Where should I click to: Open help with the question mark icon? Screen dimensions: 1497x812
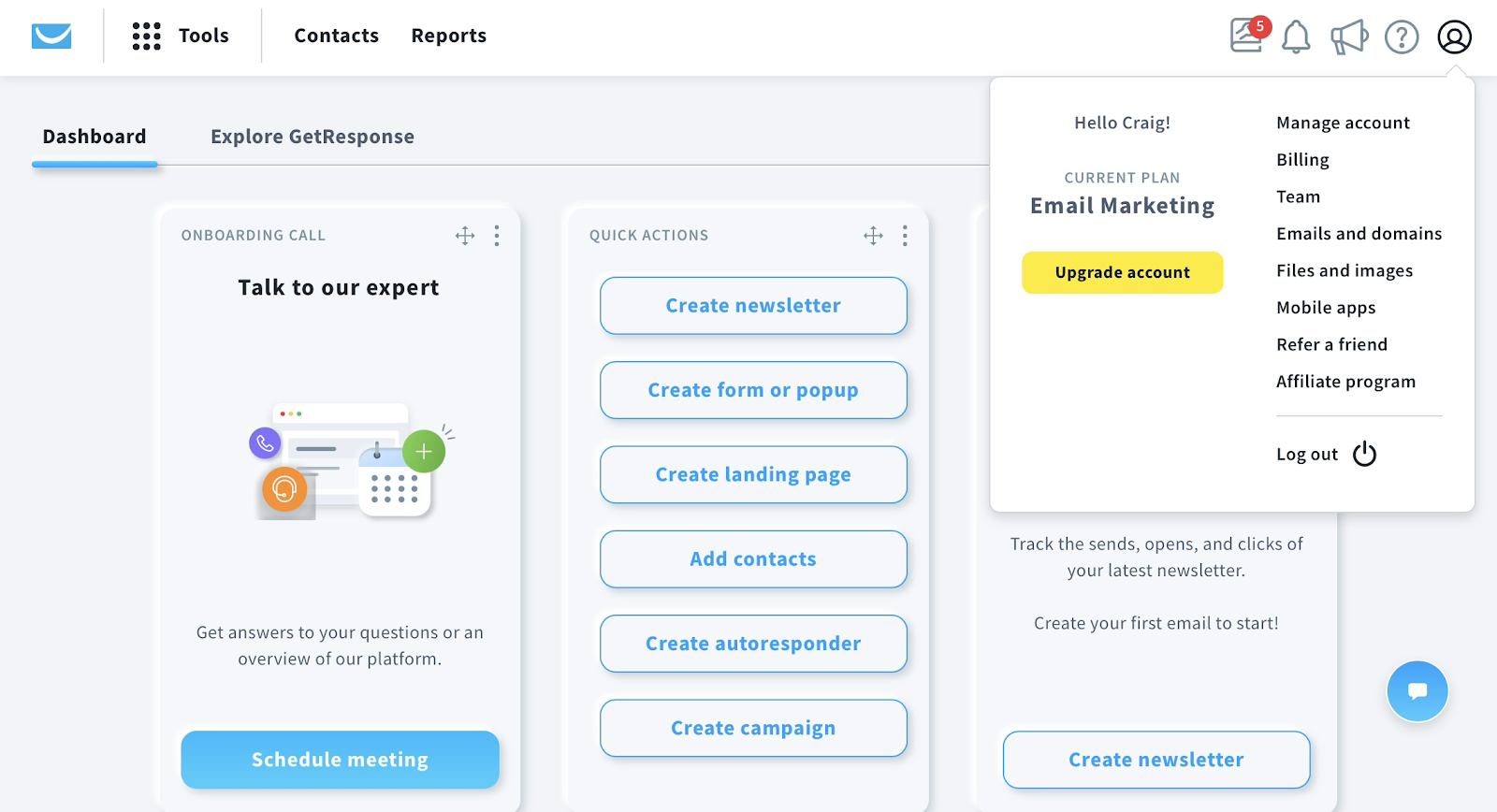pyautogui.click(x=1401, y=37)
